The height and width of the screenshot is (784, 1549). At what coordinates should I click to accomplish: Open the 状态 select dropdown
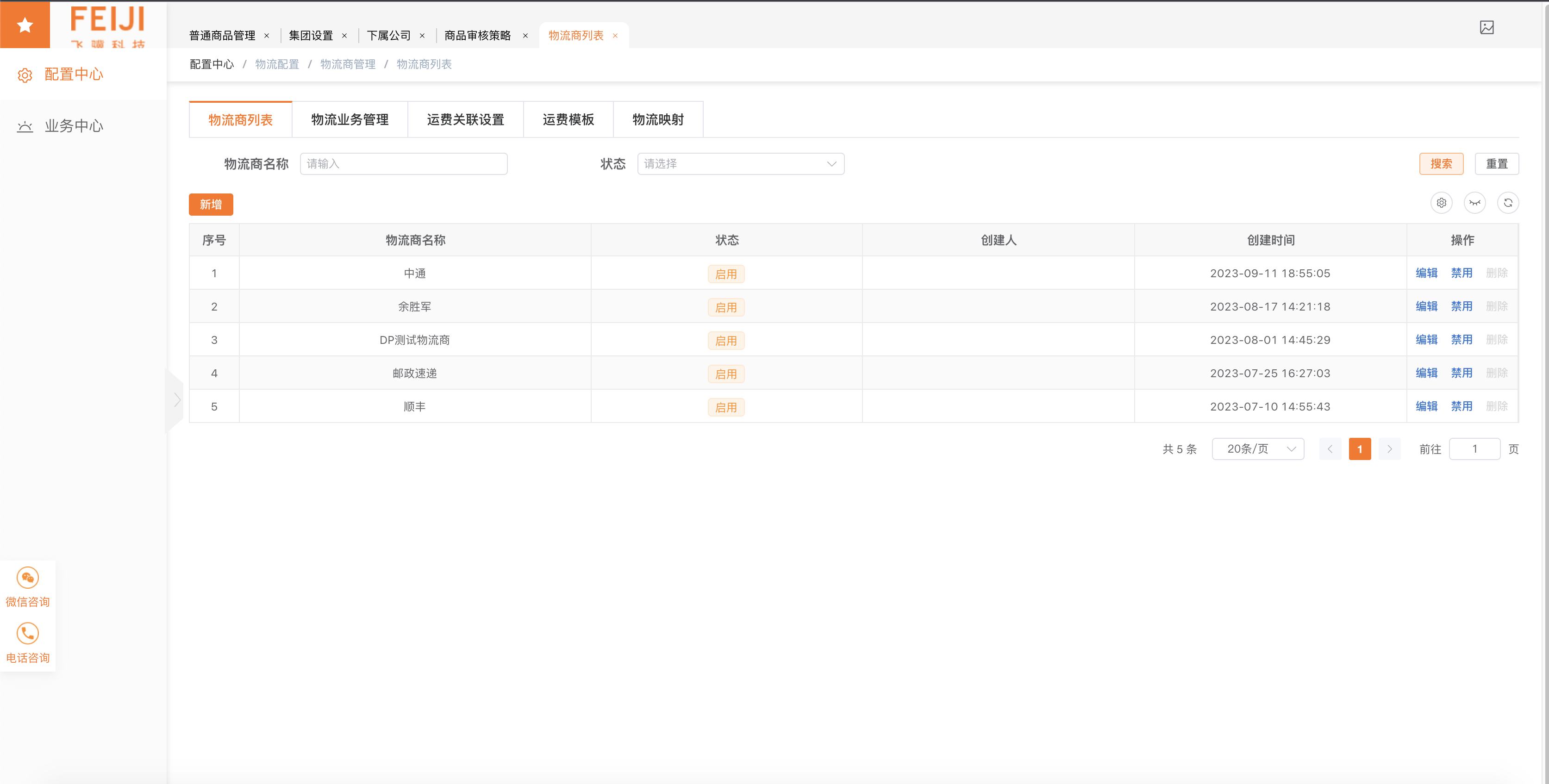(x=741, y=163)
